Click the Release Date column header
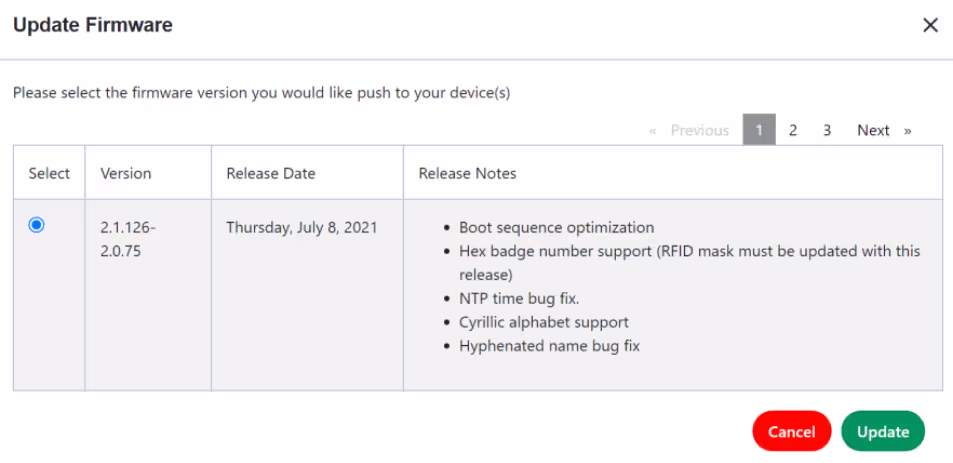 pos(270,173)
